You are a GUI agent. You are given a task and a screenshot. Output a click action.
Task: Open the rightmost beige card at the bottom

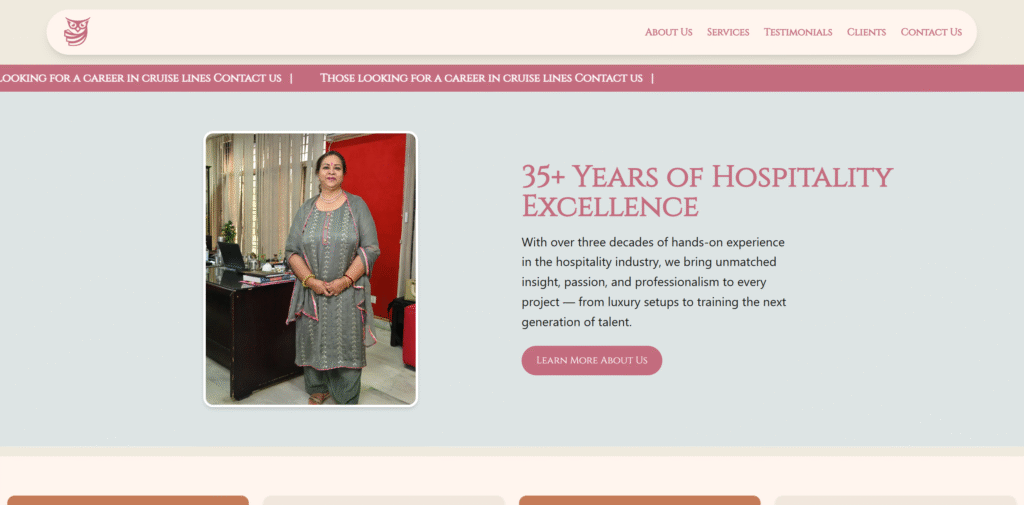click(x=895, y=500)
